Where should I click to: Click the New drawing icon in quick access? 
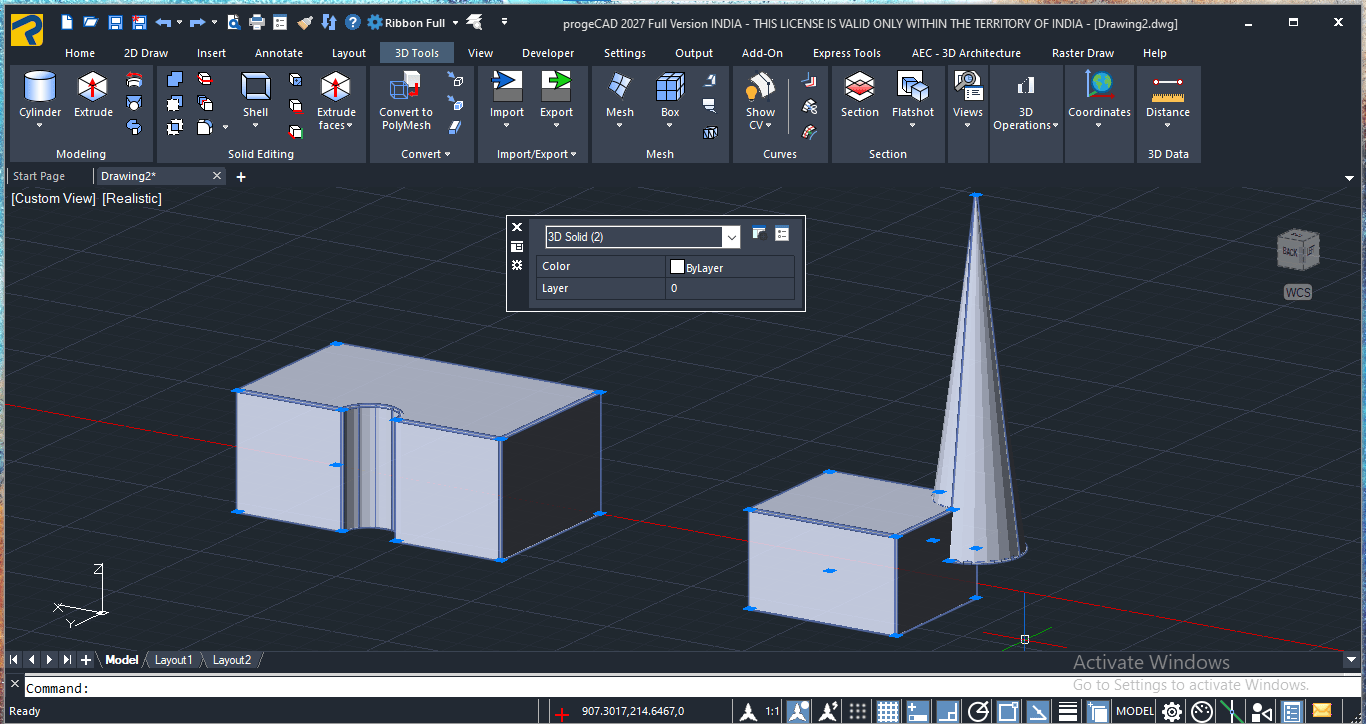pyautogui.click(x=67, y=22)
